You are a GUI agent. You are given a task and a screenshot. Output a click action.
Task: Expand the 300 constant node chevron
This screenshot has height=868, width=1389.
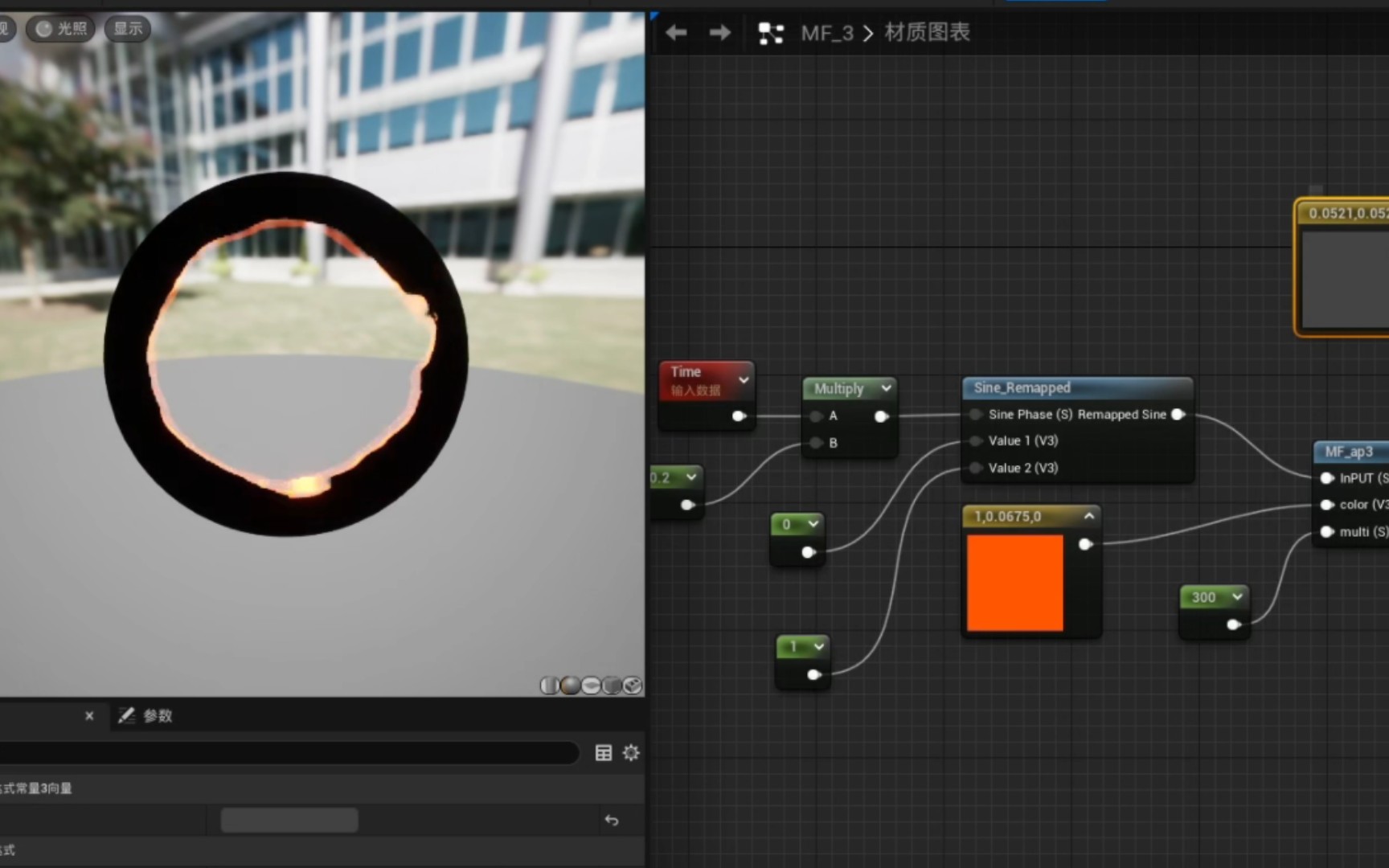tap(1237, 596)
